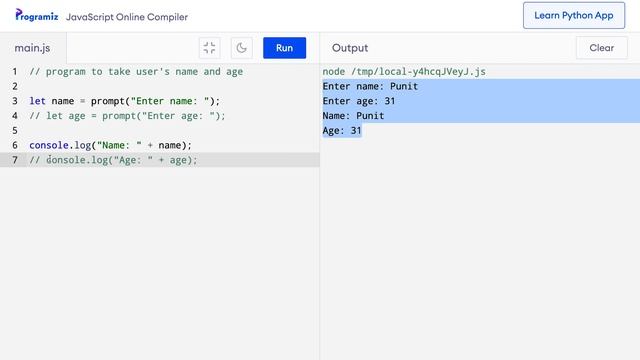Toggle dark mode moon icon
The height and width of the screenshot is (360, 640).
tap(241, 48)
